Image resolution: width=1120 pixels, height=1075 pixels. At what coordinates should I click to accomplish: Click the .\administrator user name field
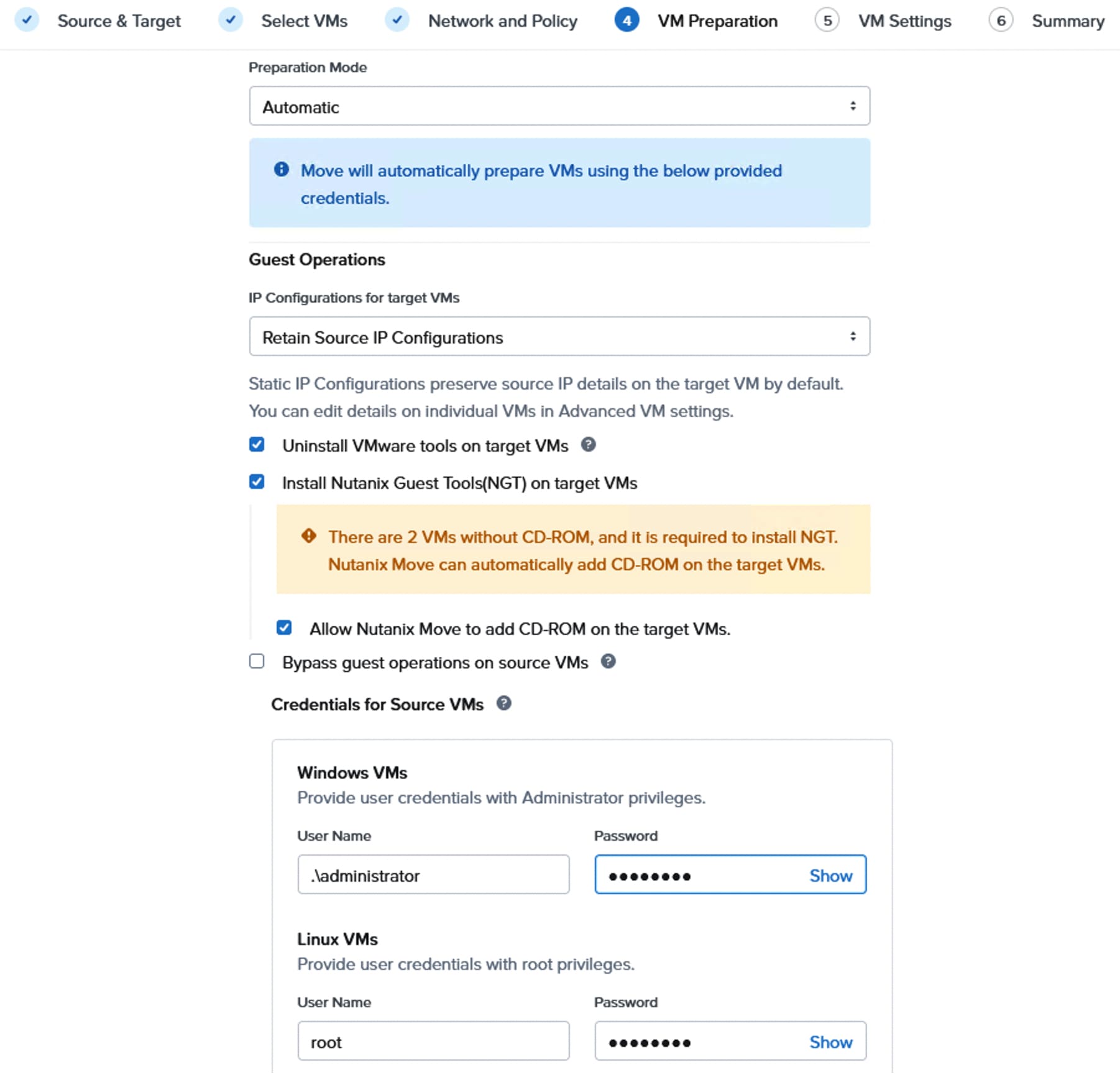(x=433, y=875)
